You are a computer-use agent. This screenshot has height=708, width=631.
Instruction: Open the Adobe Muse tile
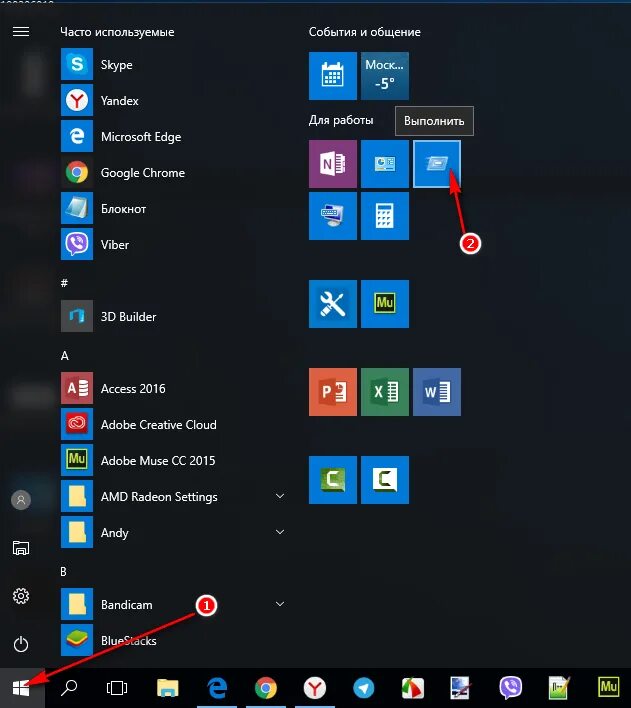point(385,304)
